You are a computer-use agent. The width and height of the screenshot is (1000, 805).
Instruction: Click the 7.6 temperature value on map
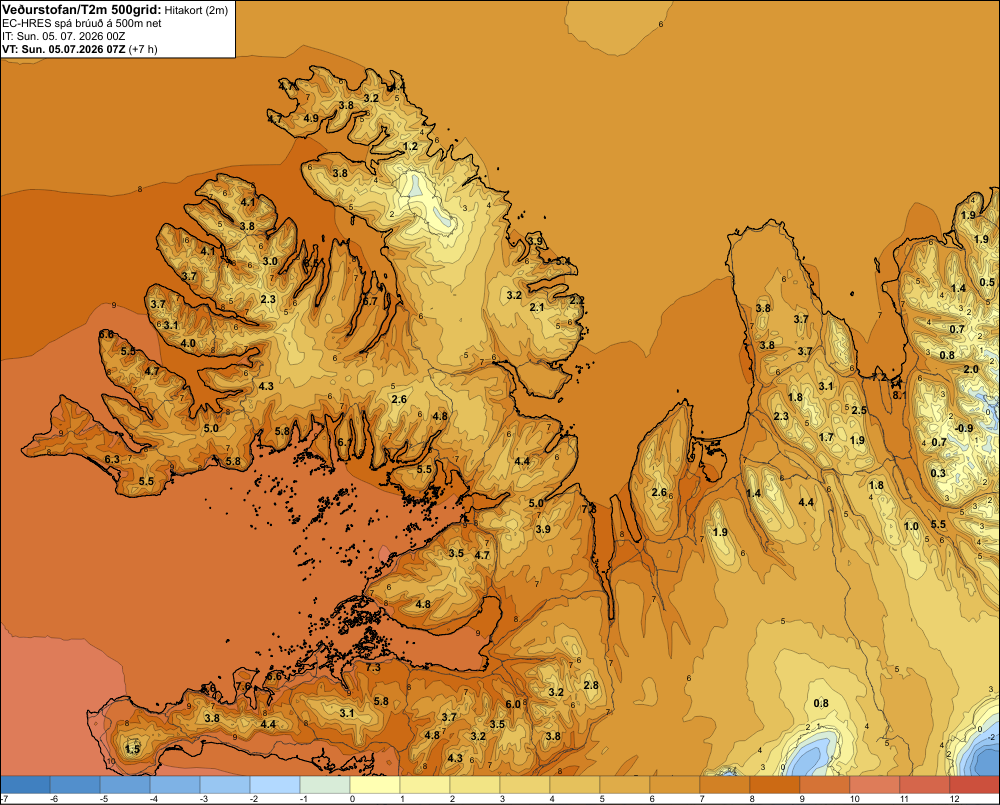243,686
